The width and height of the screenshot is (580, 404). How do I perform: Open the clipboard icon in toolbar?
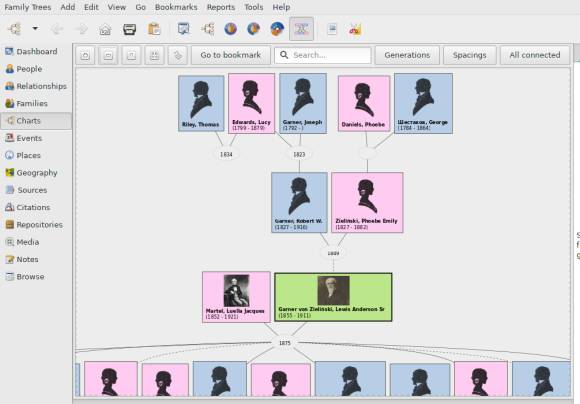[x=154, y=29]
